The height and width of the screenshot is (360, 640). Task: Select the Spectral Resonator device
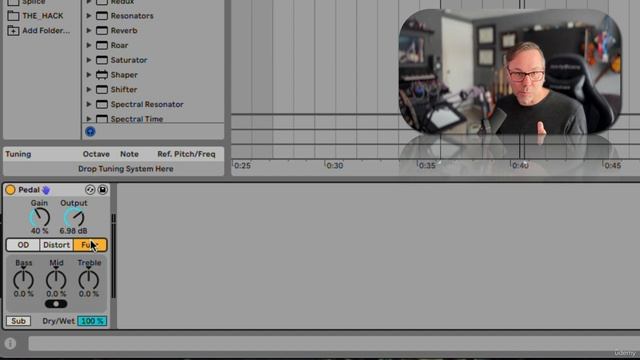(147, 104)
